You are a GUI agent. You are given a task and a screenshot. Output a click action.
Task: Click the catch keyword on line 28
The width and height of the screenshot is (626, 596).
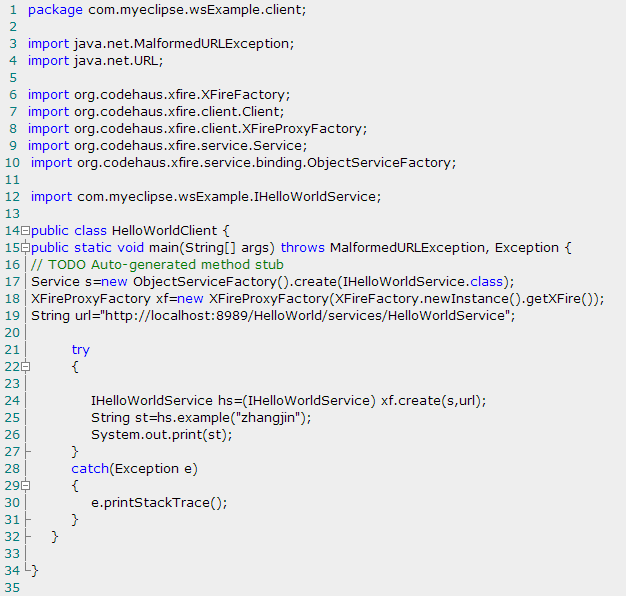tap(90, 468)
